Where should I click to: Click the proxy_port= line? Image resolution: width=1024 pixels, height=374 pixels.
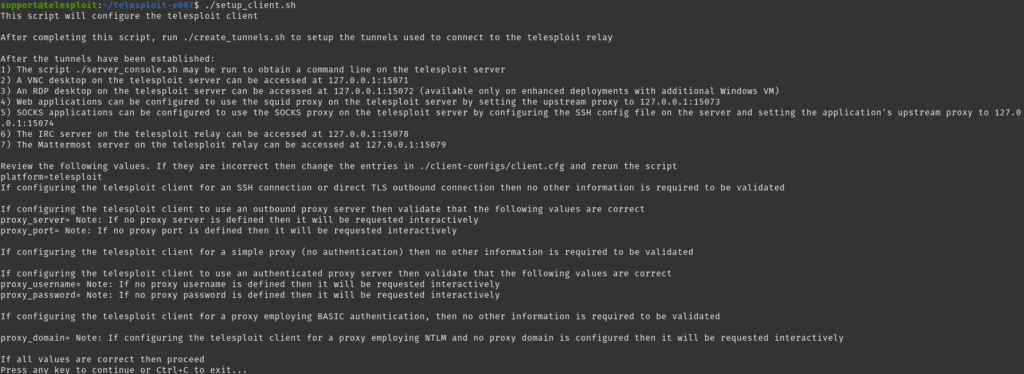pyautogui.click(x=228, y=230)
